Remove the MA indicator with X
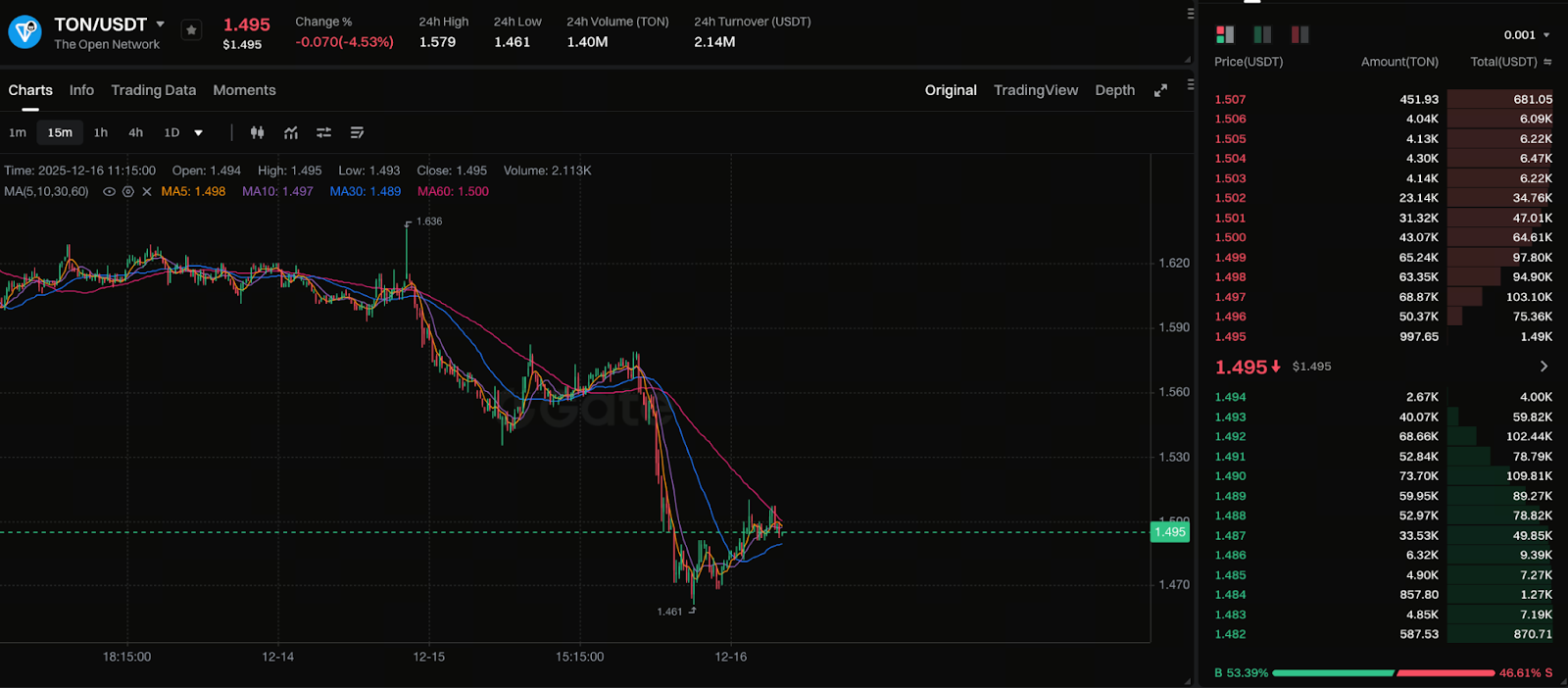Screen dimensions: 1568x688 147,192
